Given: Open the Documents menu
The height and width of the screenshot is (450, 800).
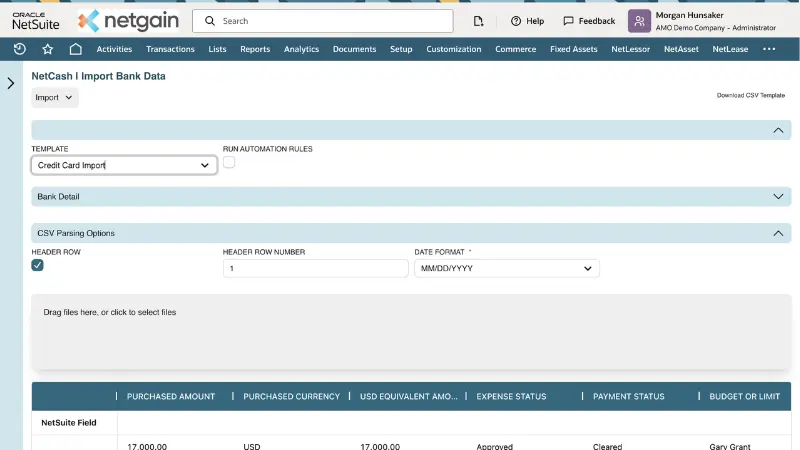Looking at the screenshot, I should point(355,49).
